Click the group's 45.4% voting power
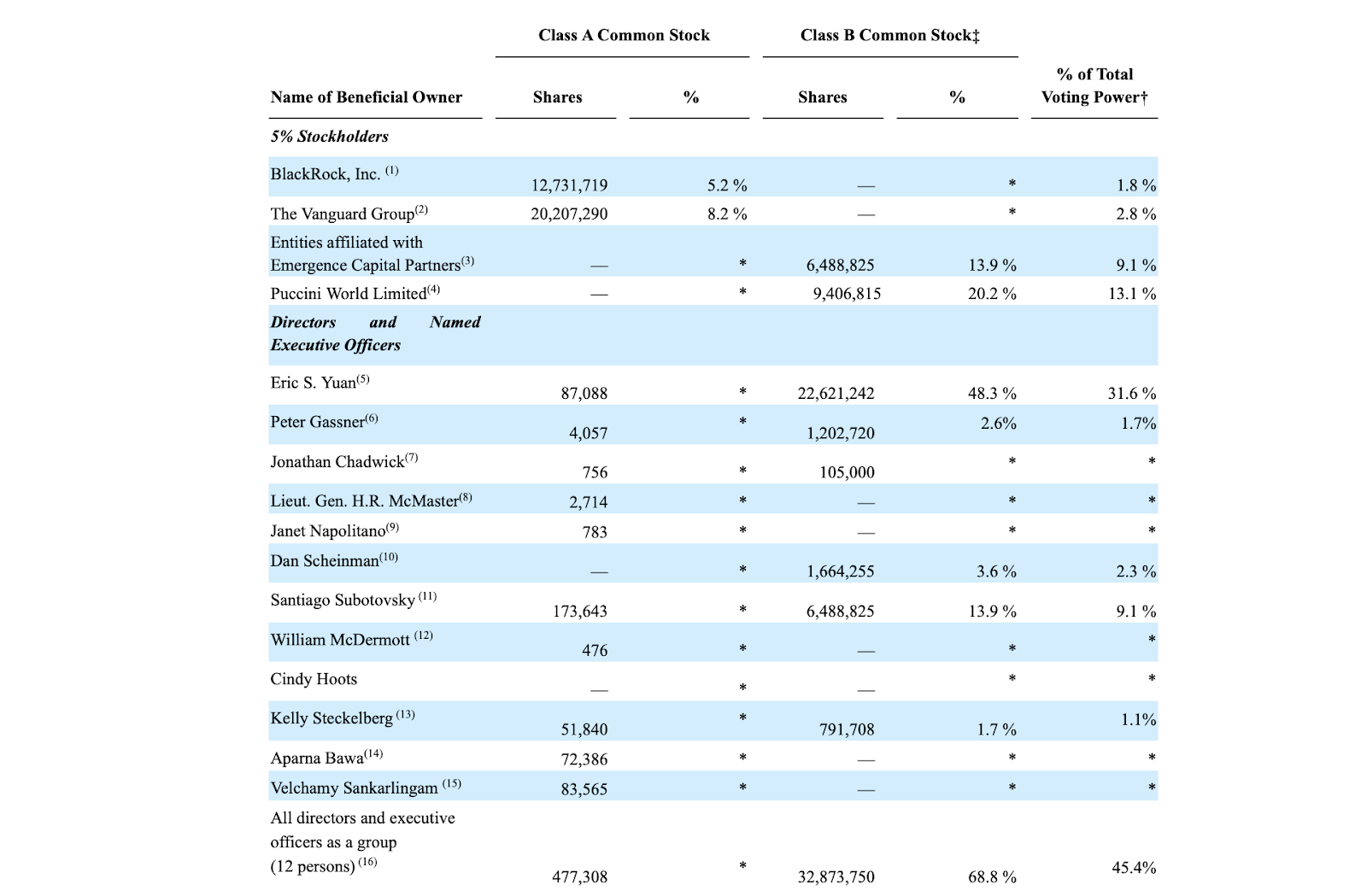The height and width of the screenshot is (896, 1367). [x=1134, y=868]
